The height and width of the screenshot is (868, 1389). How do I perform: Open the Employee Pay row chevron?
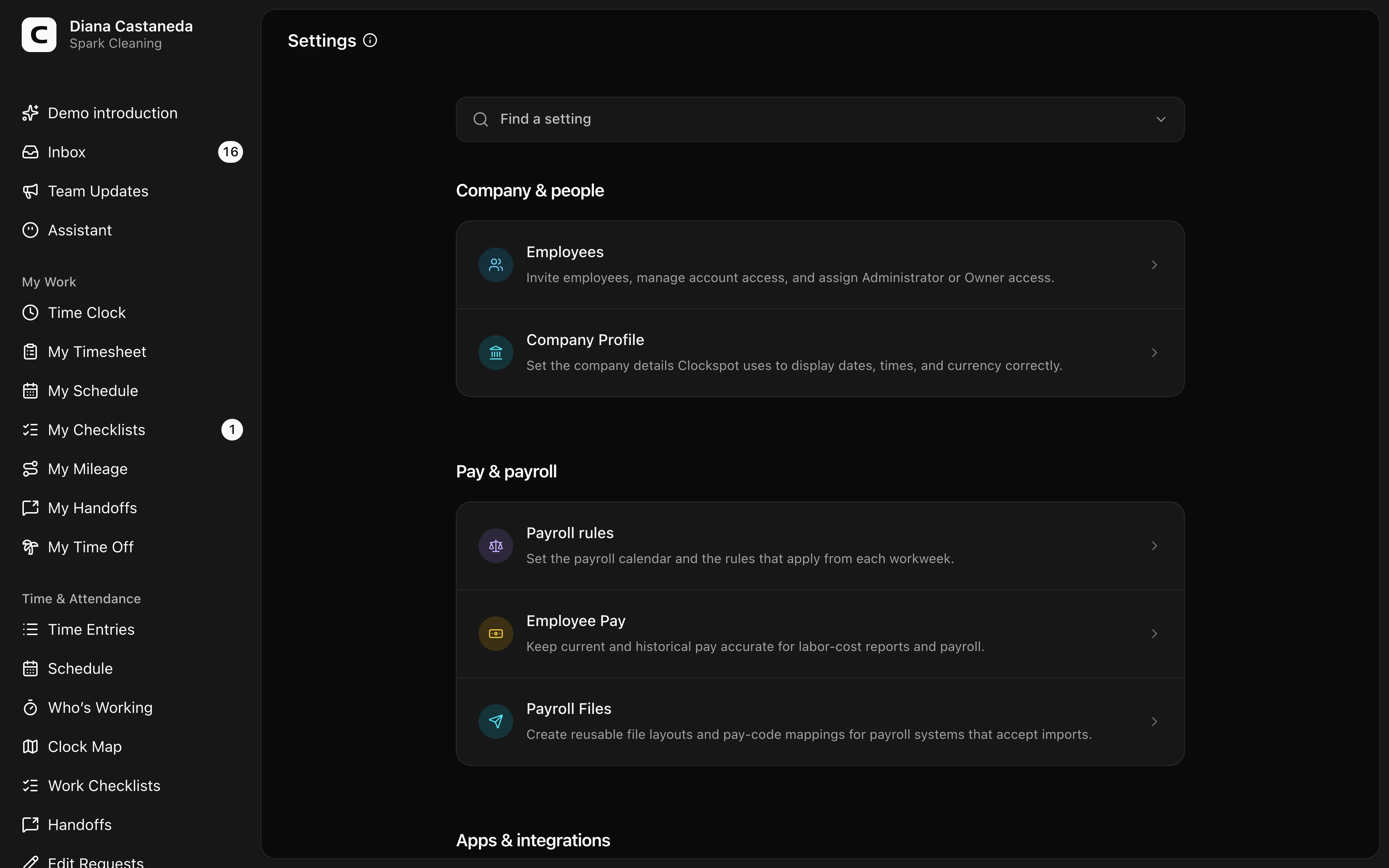pos(1154,634)
